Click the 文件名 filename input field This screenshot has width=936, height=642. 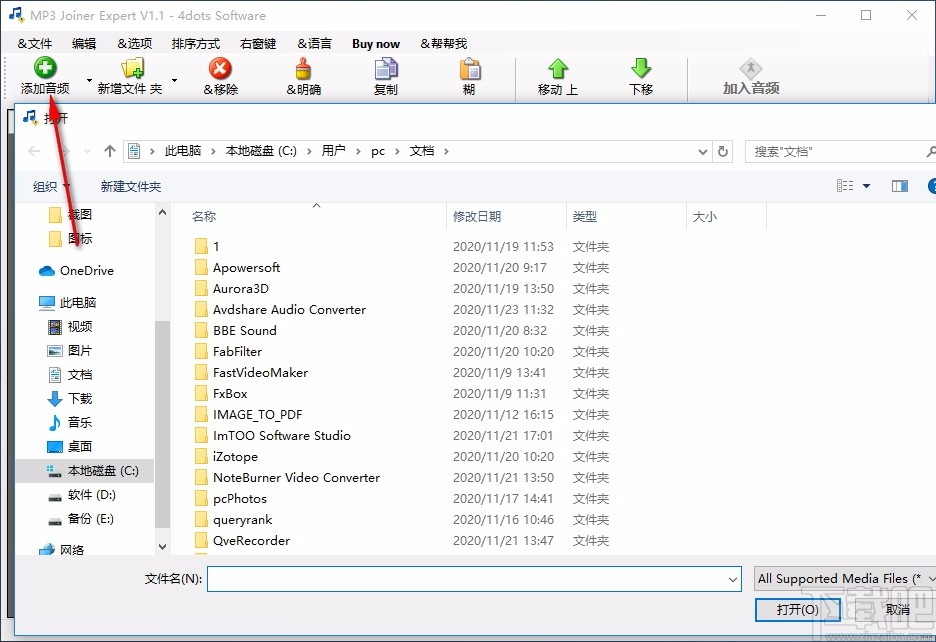(474, 579)
